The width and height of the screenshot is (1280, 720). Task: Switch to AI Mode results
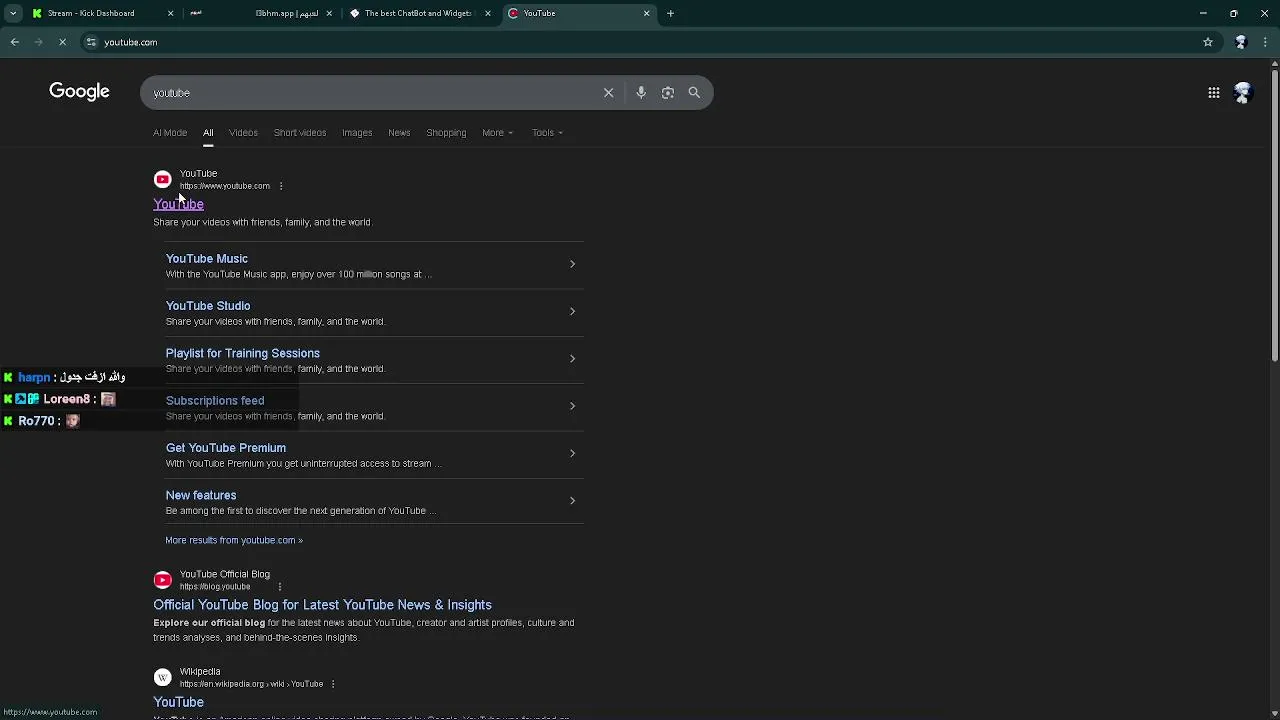170,132
